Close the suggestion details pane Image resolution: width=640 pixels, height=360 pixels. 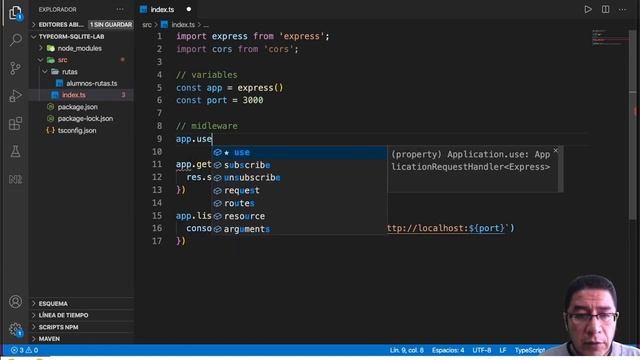tap(556, 151)
